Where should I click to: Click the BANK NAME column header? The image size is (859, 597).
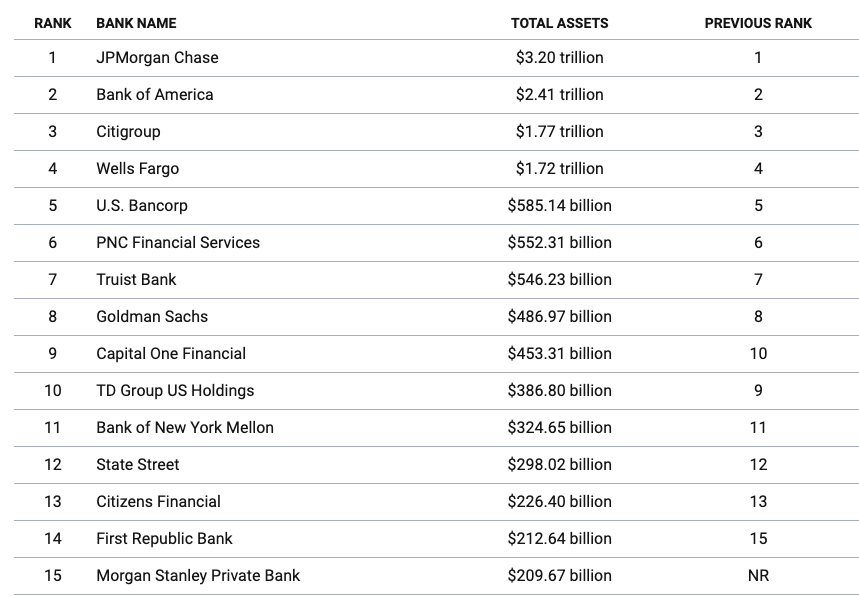(x=137, y=22)
